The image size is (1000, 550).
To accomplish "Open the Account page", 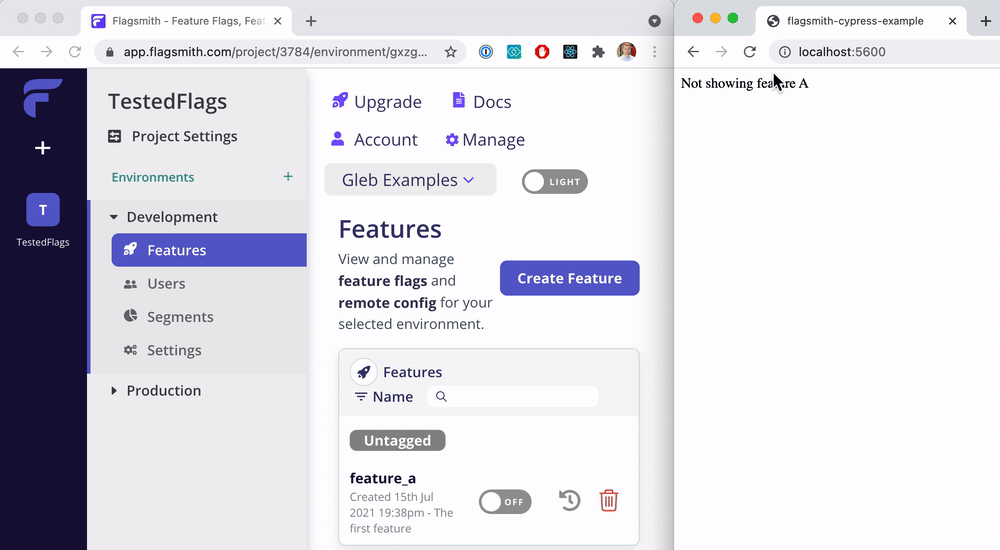I will pos(374,140).
